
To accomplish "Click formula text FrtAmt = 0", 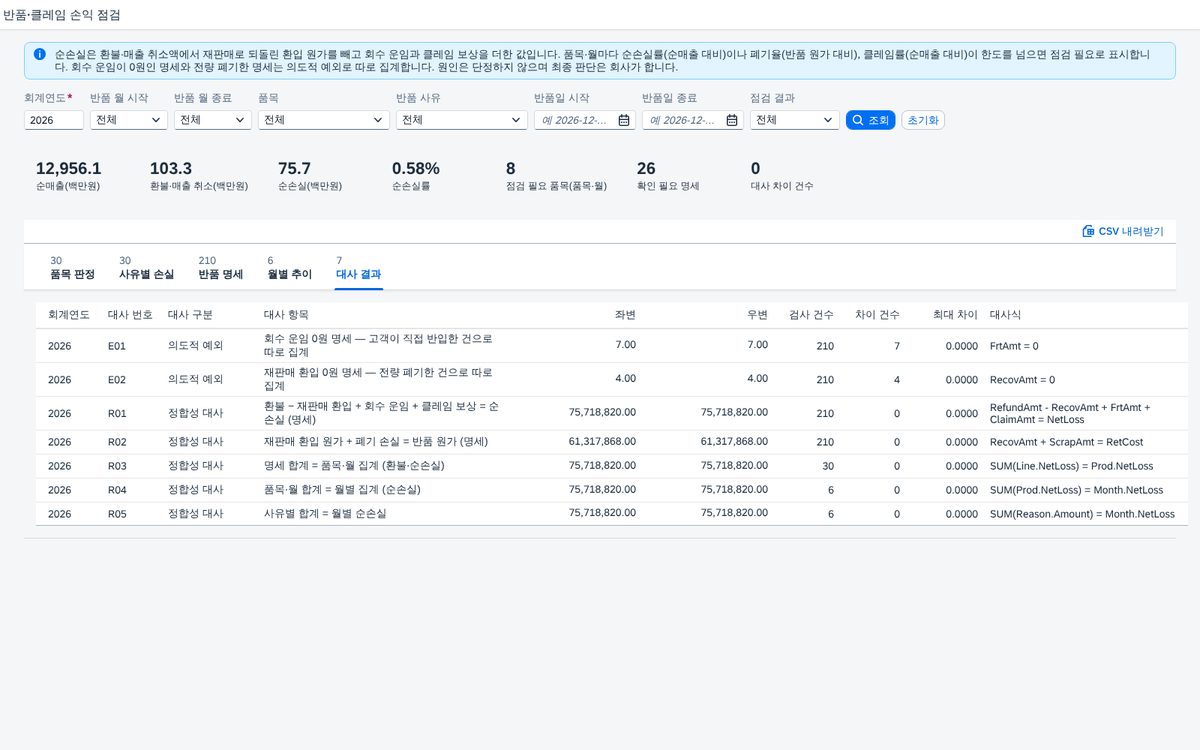I will (1014, 346).
